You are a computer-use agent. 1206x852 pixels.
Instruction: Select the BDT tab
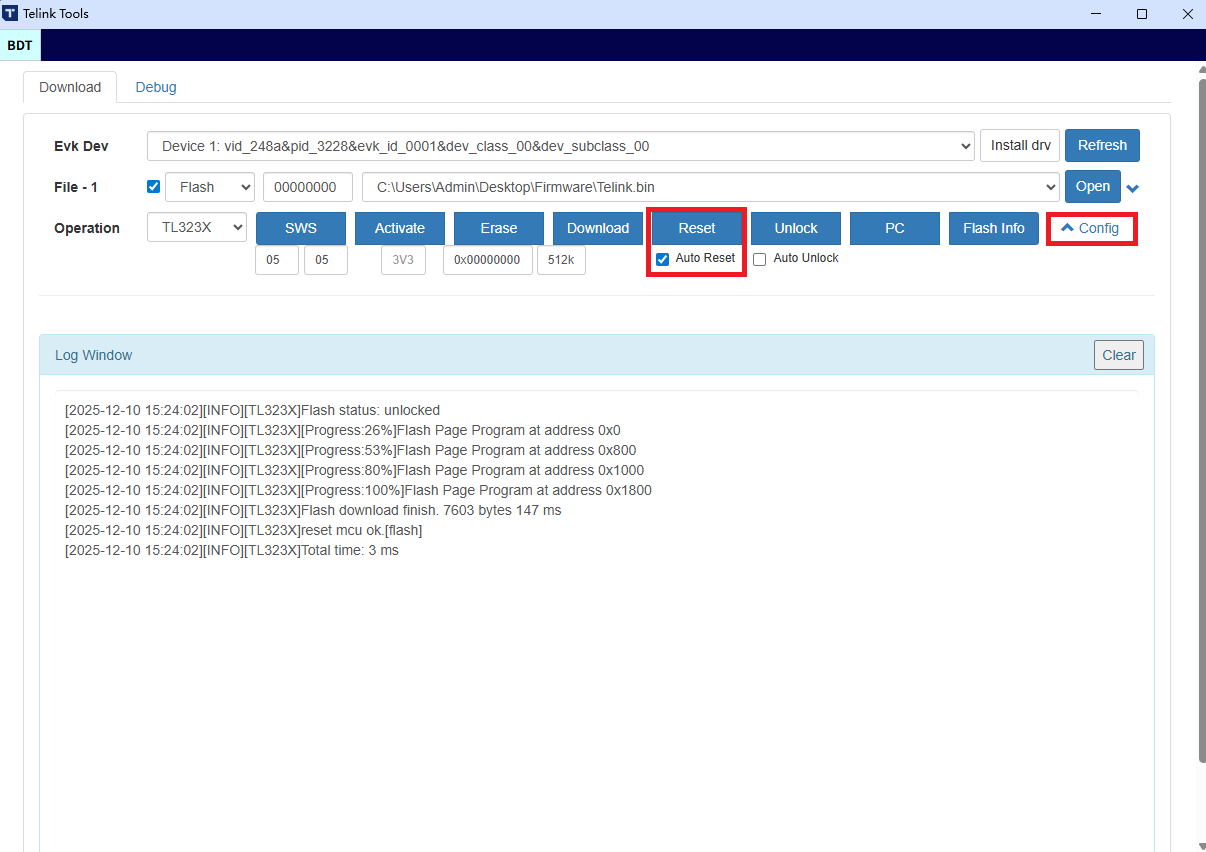(20, 45)
